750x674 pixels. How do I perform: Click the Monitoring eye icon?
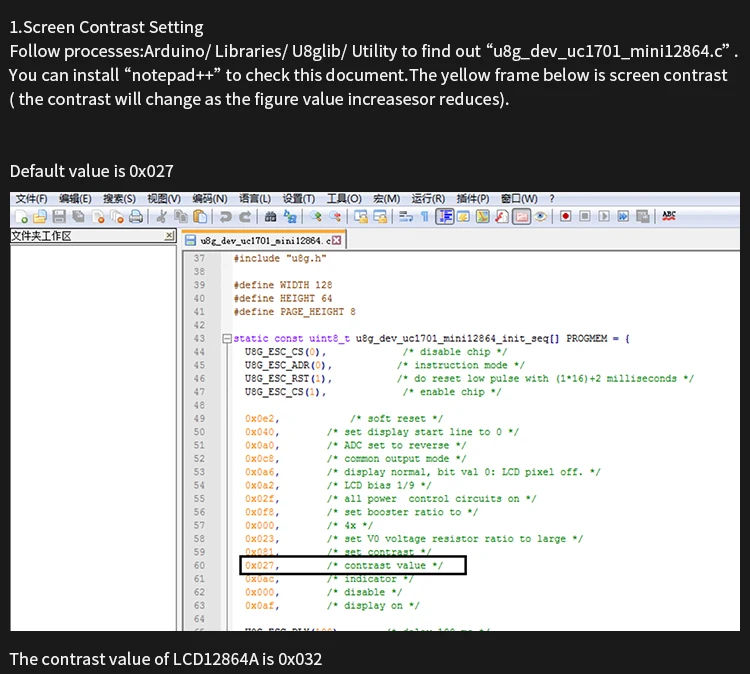[x=540, y=217]
